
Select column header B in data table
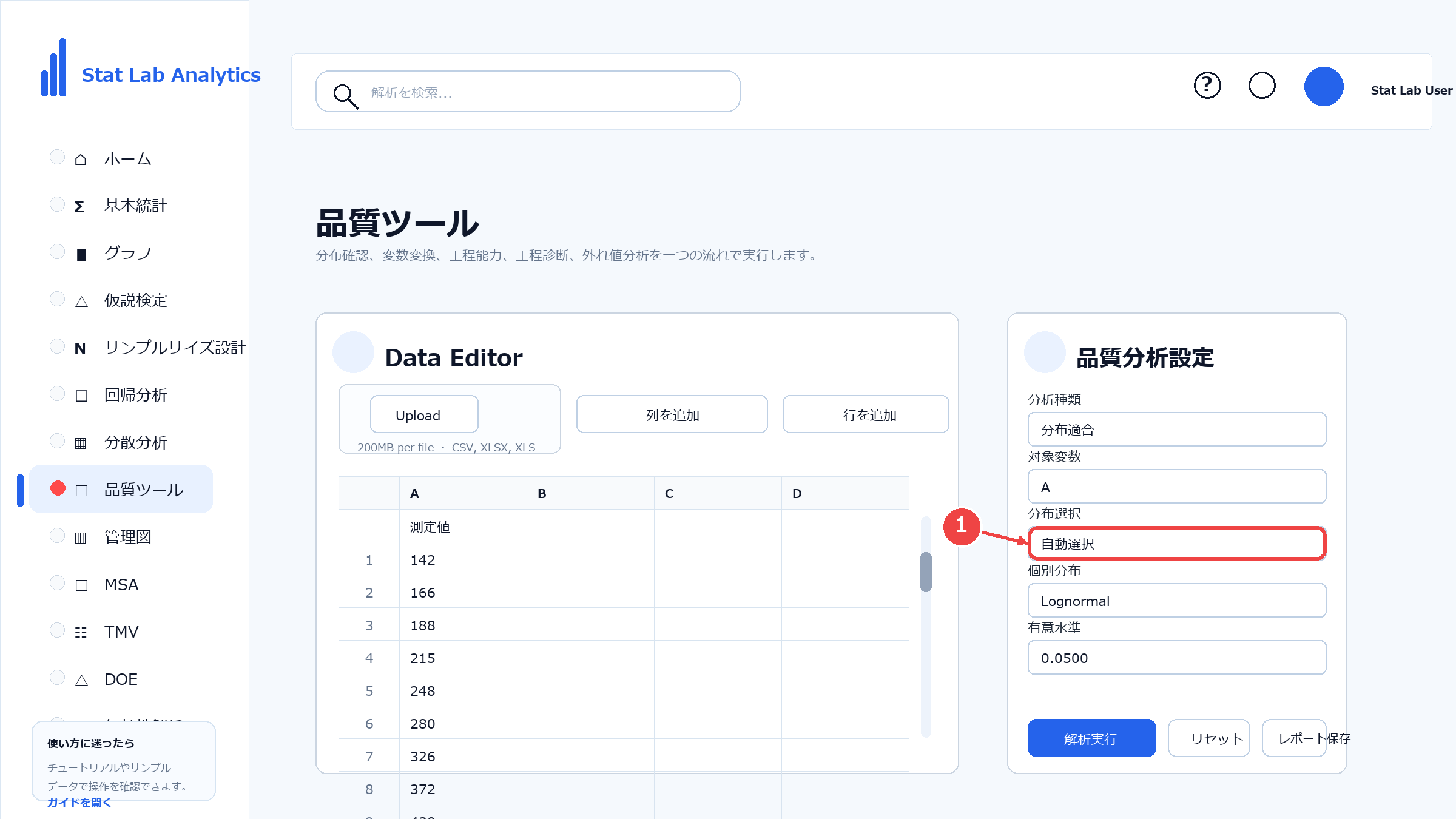point(590,493)
